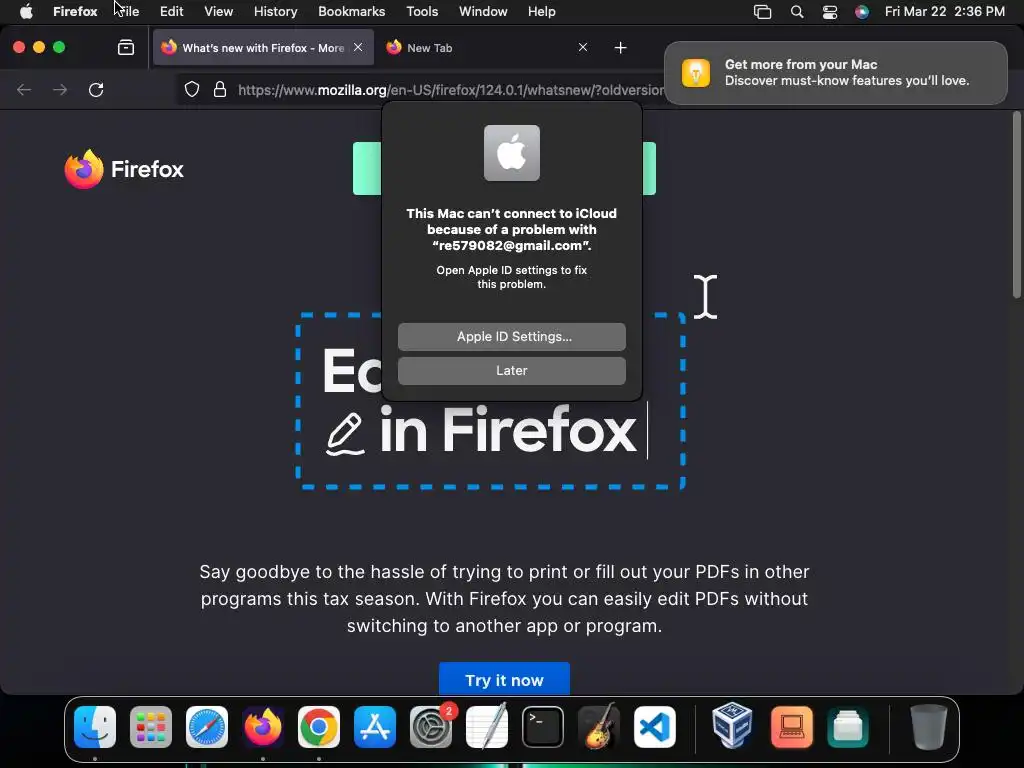Screen dimensions: 1024x768
Task: Open Get more from your Mac notification
Action: coord(835,72)
